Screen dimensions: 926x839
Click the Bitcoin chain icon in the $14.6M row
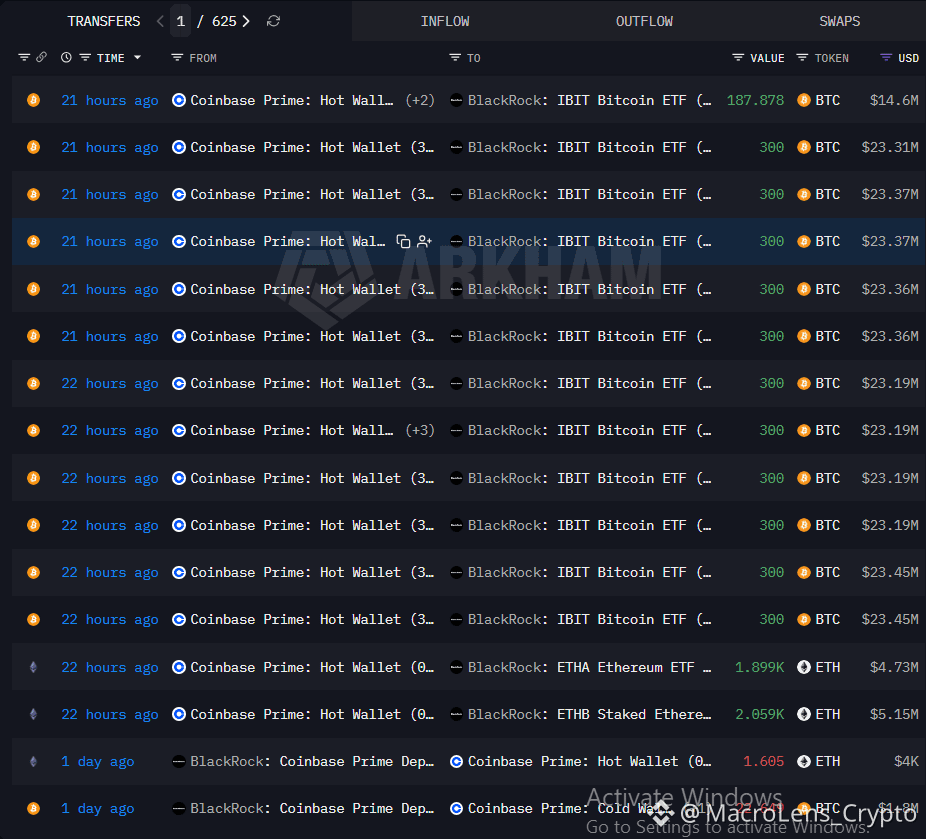[34, 100]
